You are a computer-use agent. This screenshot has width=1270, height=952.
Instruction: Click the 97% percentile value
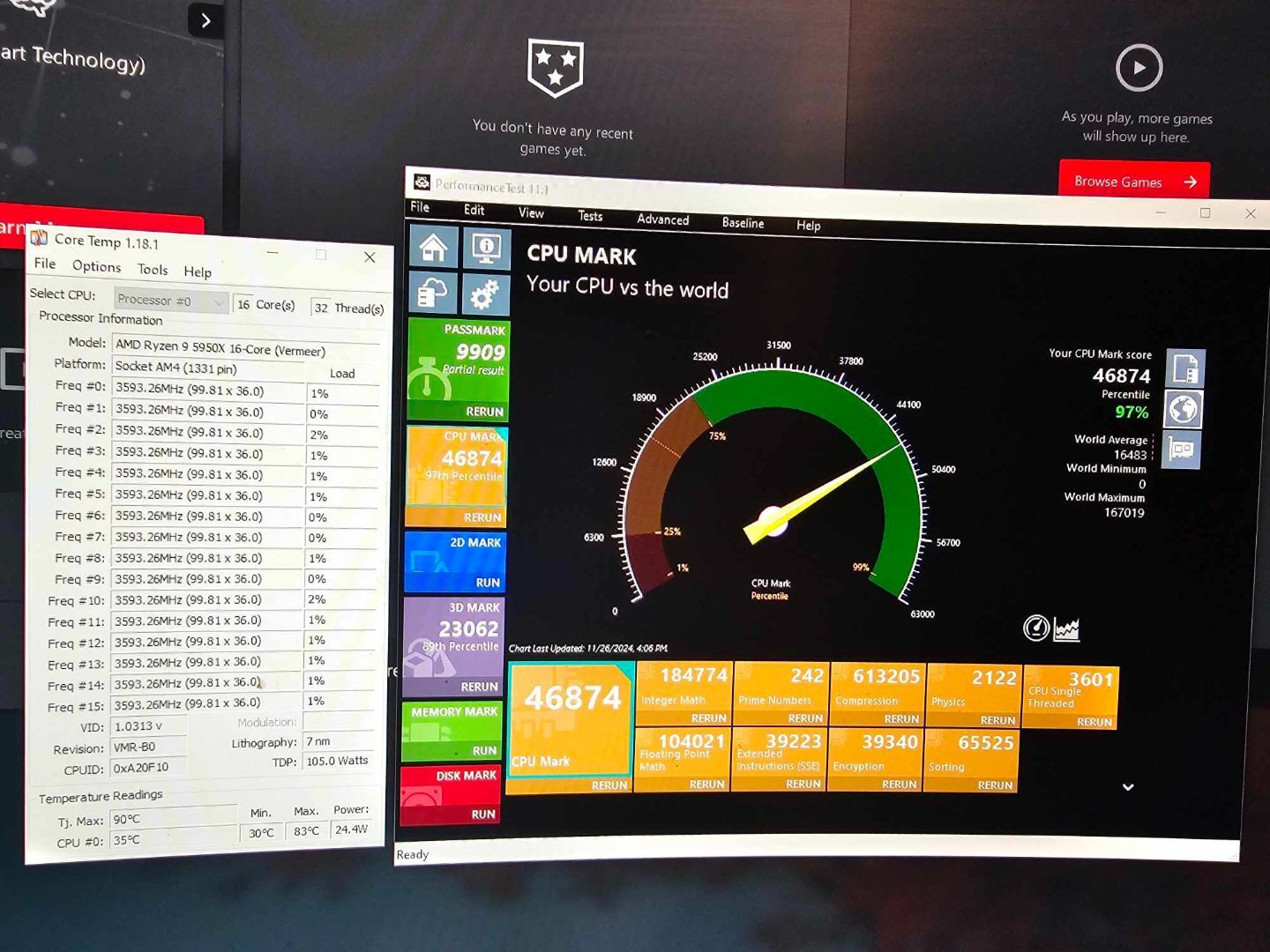tap(1132, 412)
